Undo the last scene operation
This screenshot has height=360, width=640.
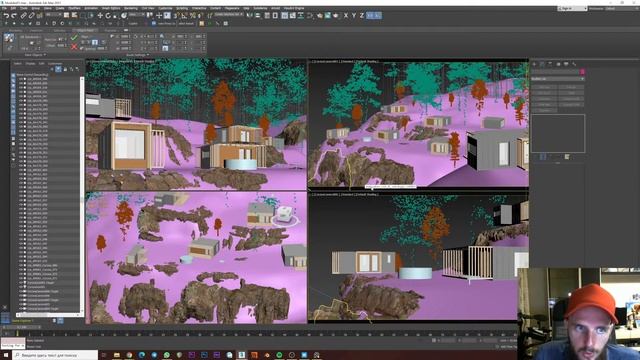(6, 16)
